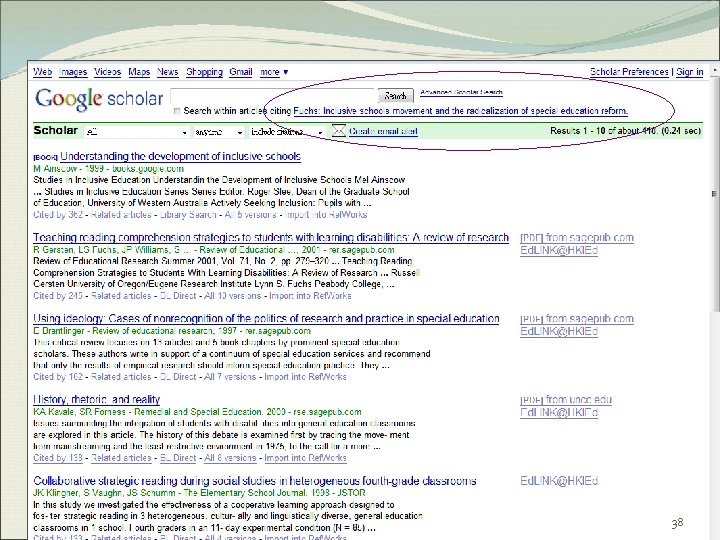
Task: Open the include citations dropdown
Action: [287, 132]
